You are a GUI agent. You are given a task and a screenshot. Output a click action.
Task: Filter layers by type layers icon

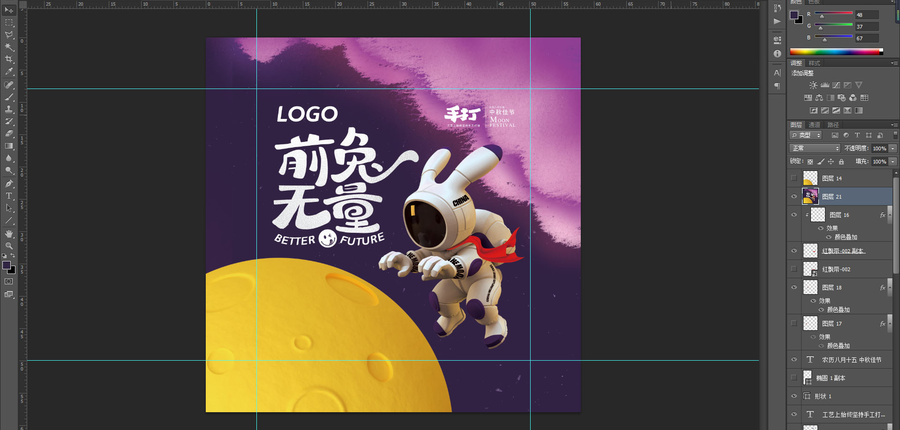[x=858, y=135]
